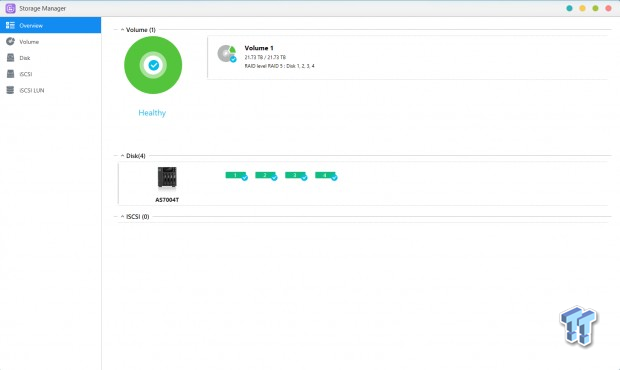620x370 pixels.
Task: Click the yellow minimize window button
Action: pos(582,8)
